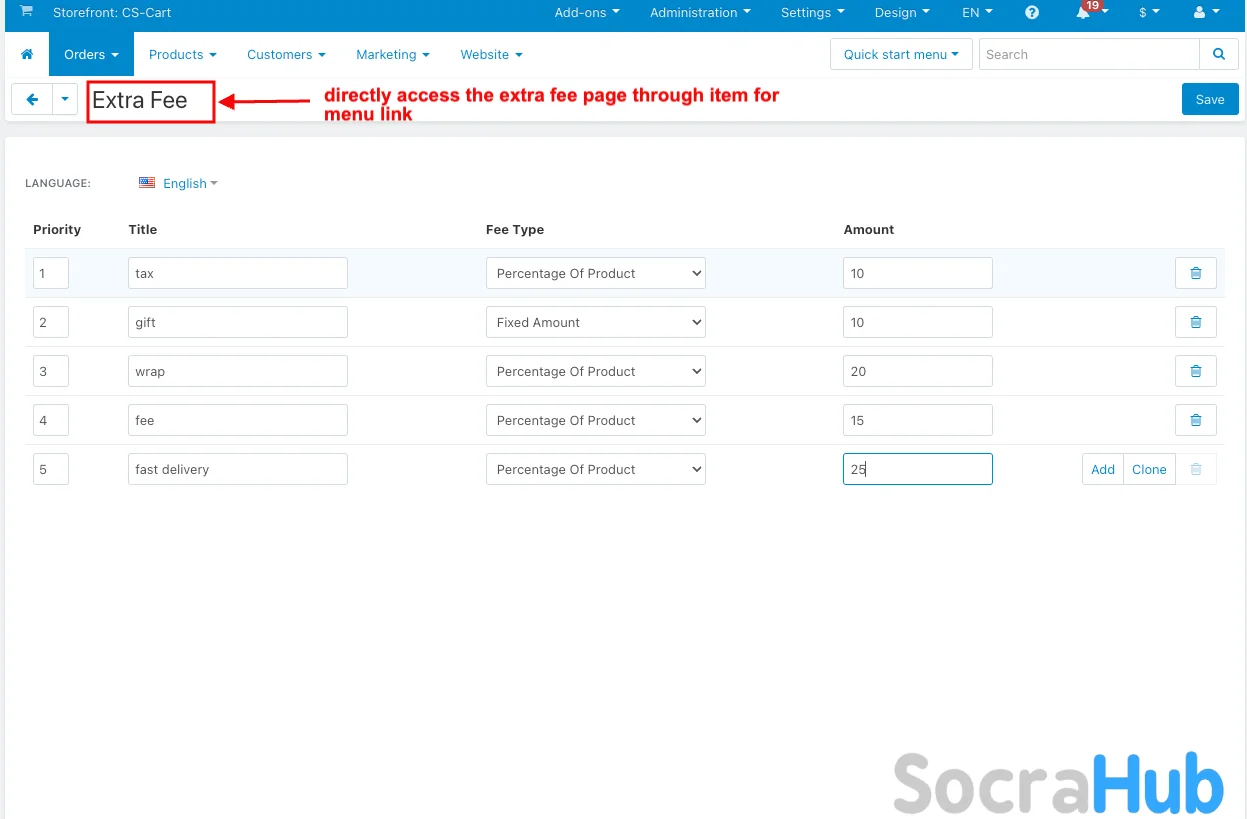Open the user account menu icon

pos(1207,13)
